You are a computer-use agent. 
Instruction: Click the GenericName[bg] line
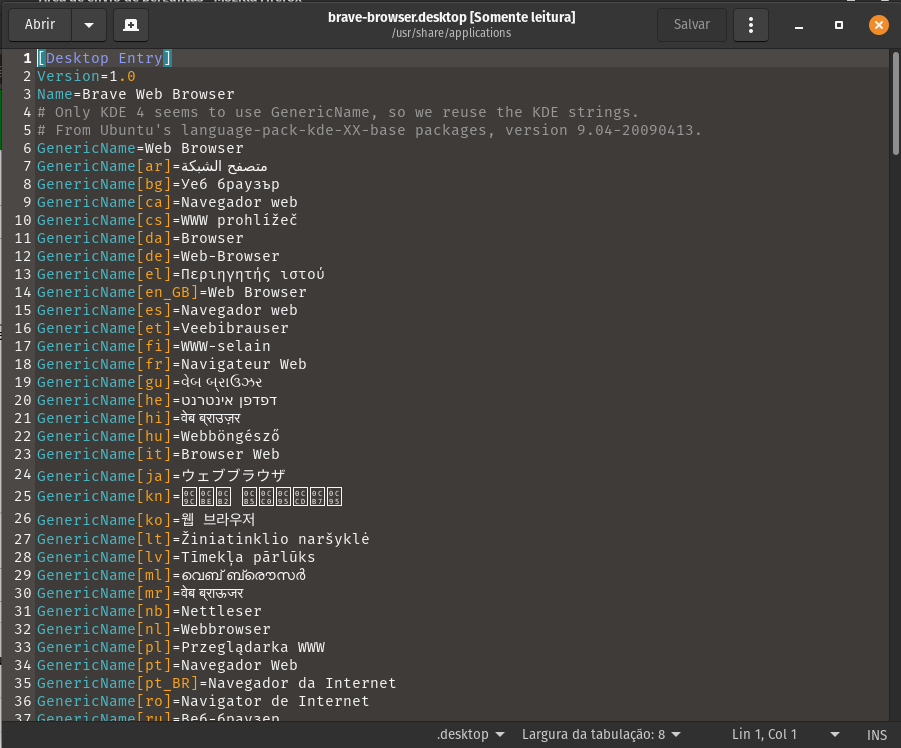click(x=158, y=184)
